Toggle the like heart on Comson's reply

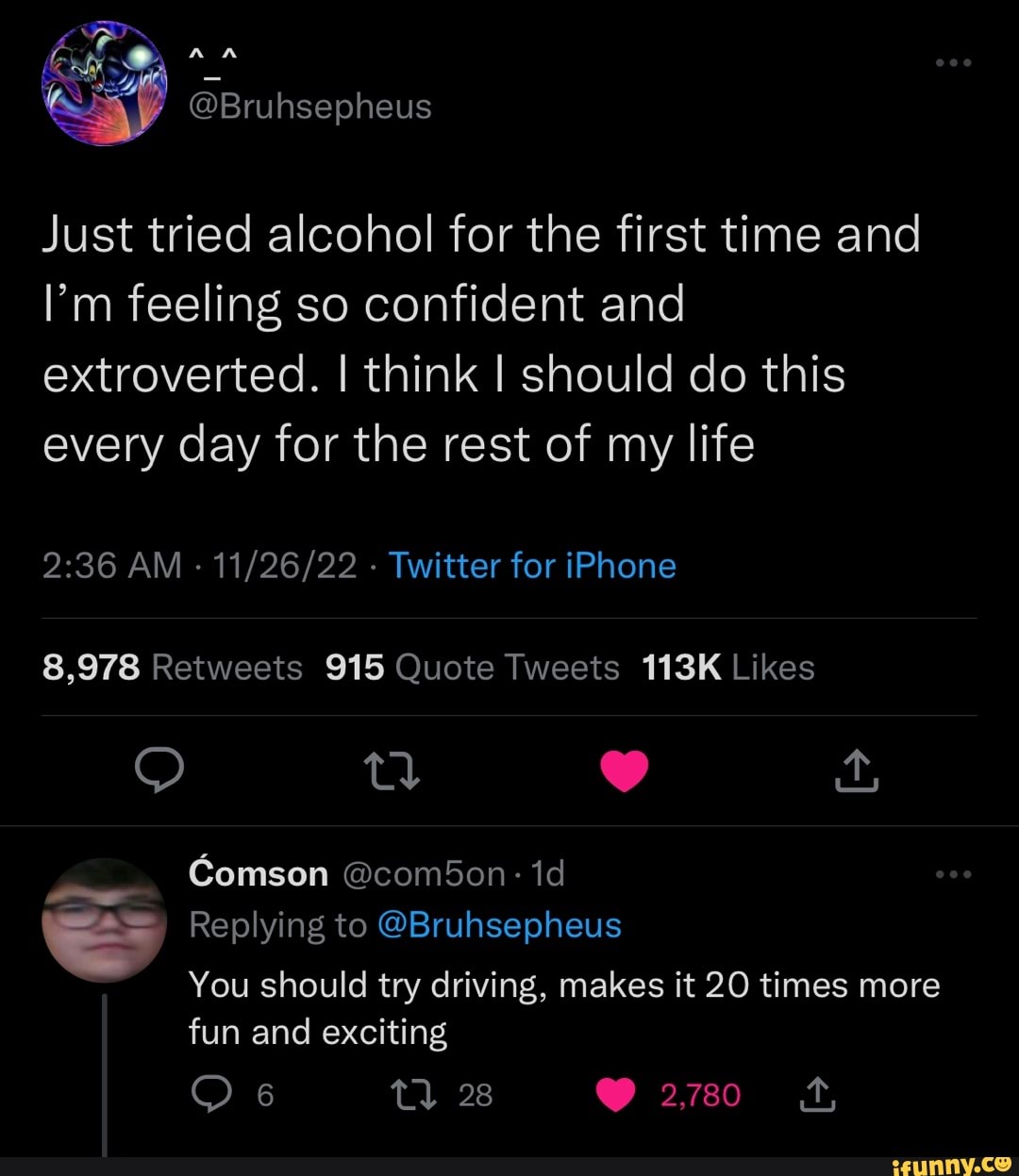coord(617,1095)
